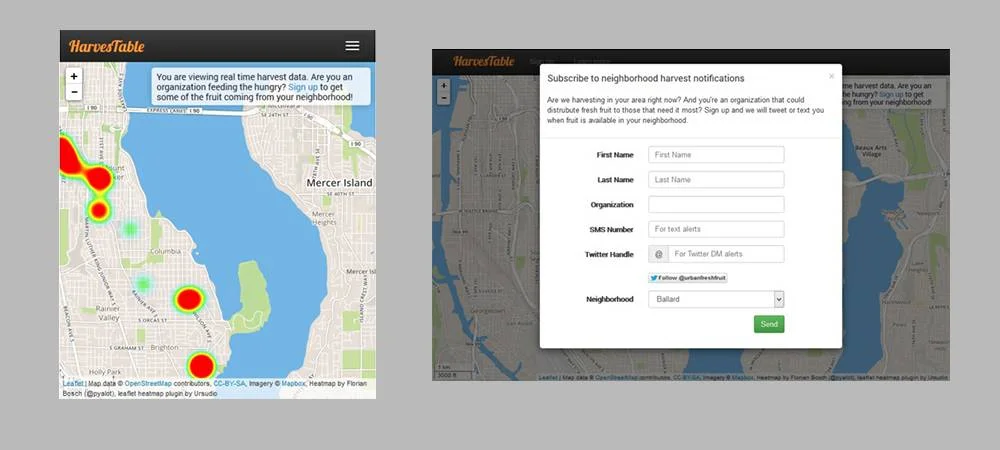
Task: Click the Holly Park map label
Action: coord(105,372)
